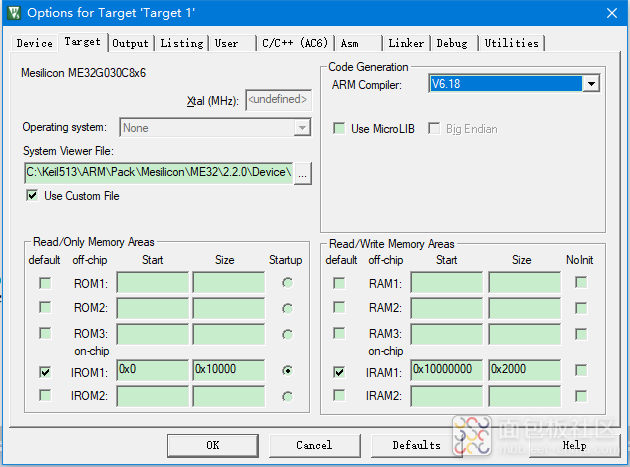Screen dimensions: 630x467
Task: Click the ROM3 Size field
Action: click(229, 334)
